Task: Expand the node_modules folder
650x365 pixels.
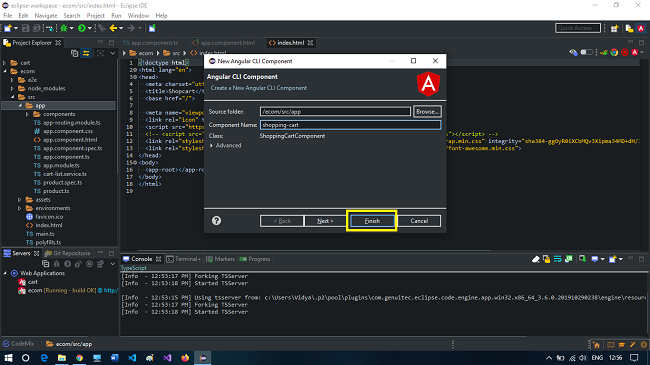Action: pyautogui.click(x=12, y=88)
